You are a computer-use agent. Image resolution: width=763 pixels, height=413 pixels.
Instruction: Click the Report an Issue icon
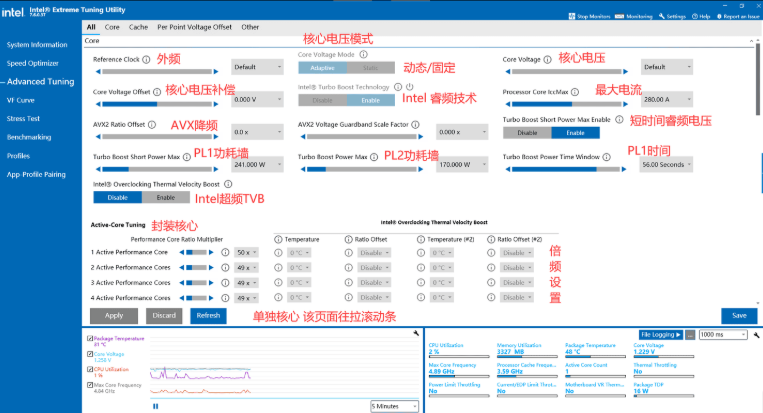point(718,16)
